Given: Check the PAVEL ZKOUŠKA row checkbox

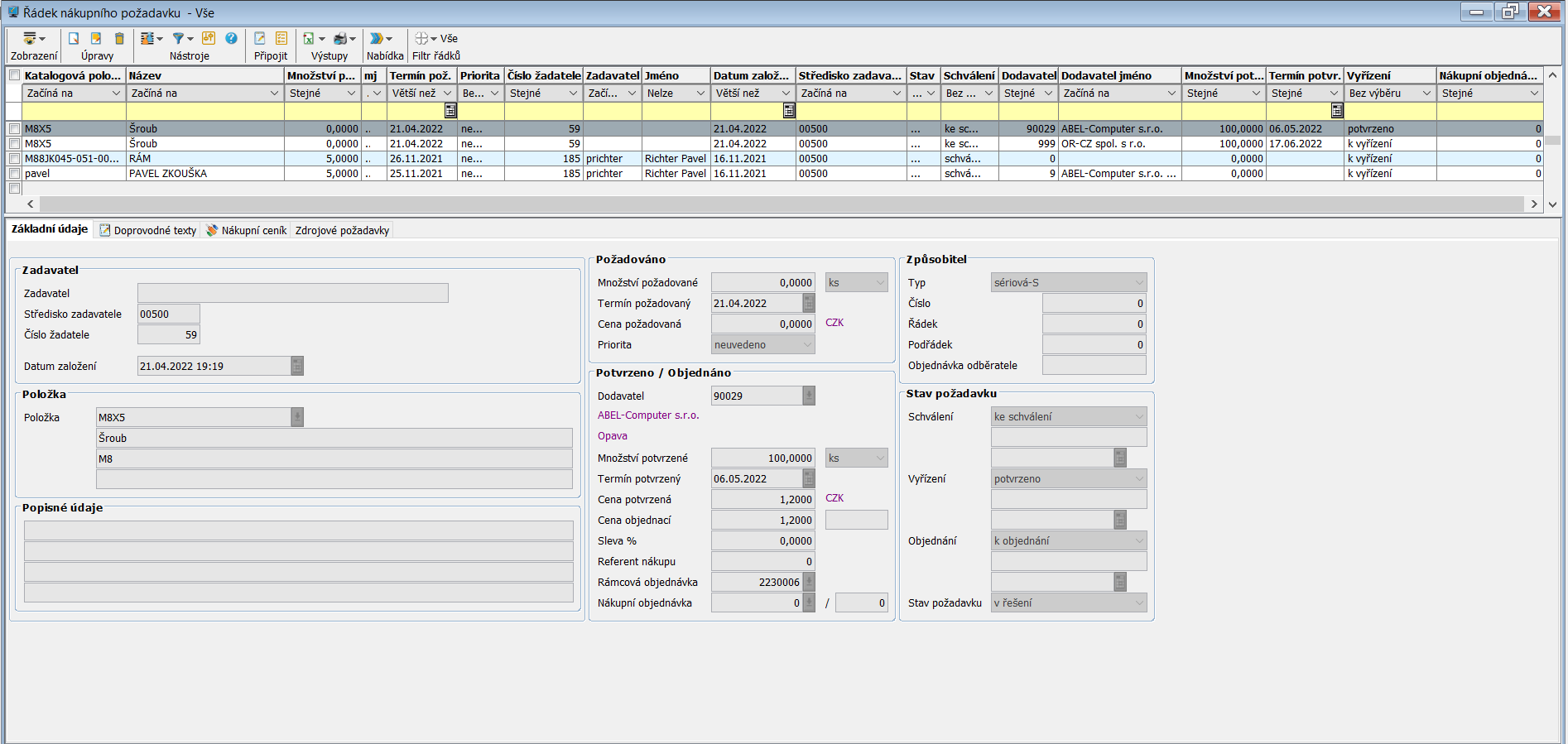Looking at the screenshot, I should (14, 174).
